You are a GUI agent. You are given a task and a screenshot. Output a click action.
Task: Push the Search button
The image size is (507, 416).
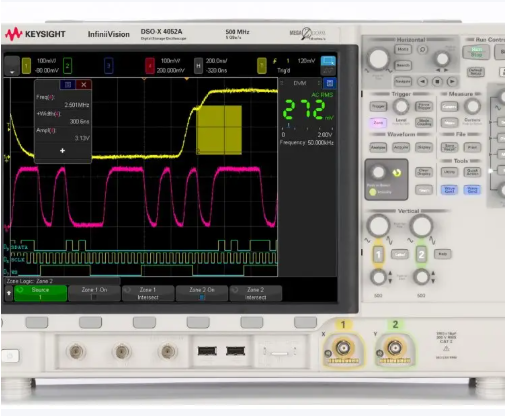(403, 65)
